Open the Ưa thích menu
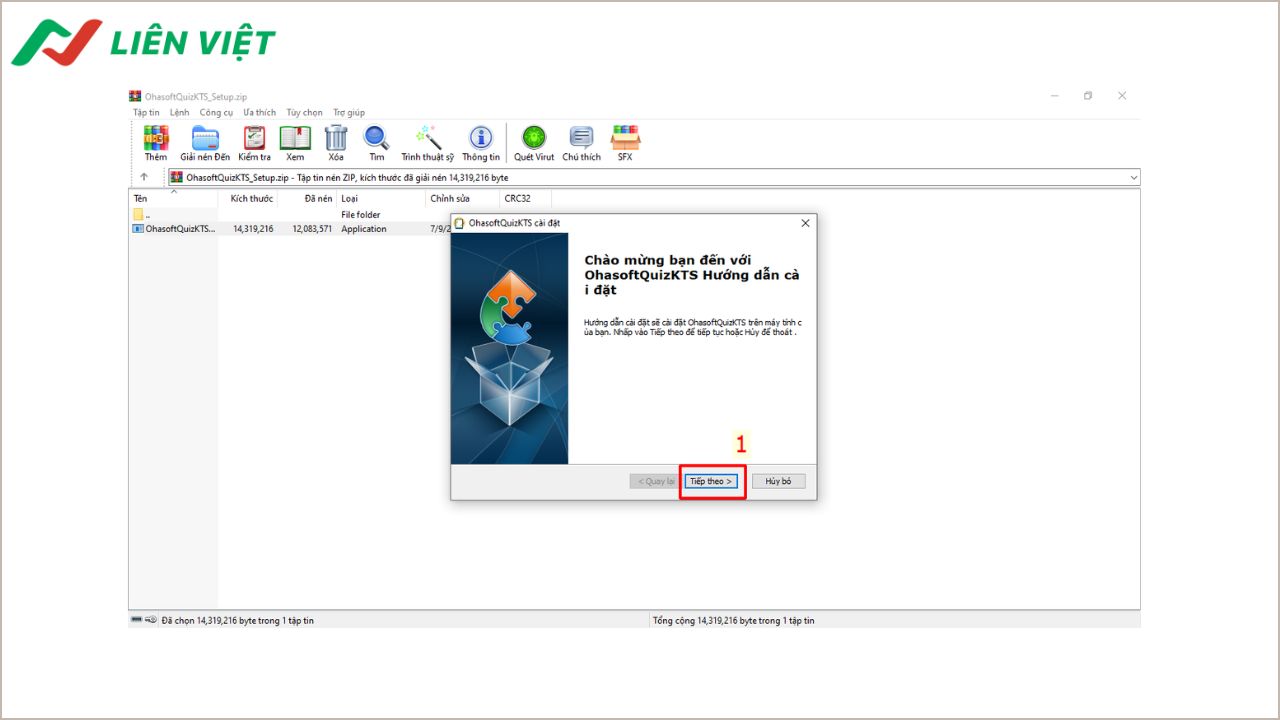The image size is (1280, 720). (x=259, y=113)
